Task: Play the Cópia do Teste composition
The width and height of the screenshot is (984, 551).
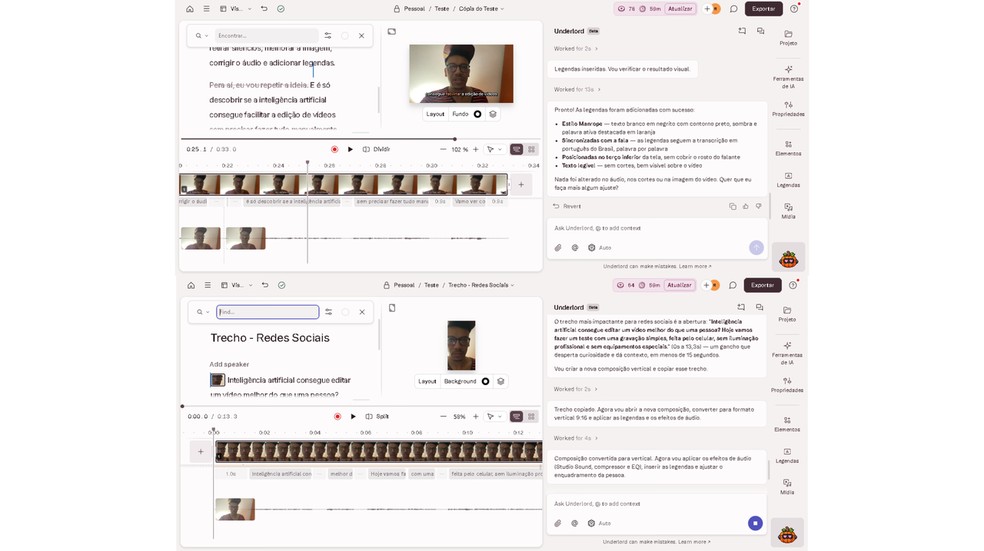Action: tap(350, 149)
